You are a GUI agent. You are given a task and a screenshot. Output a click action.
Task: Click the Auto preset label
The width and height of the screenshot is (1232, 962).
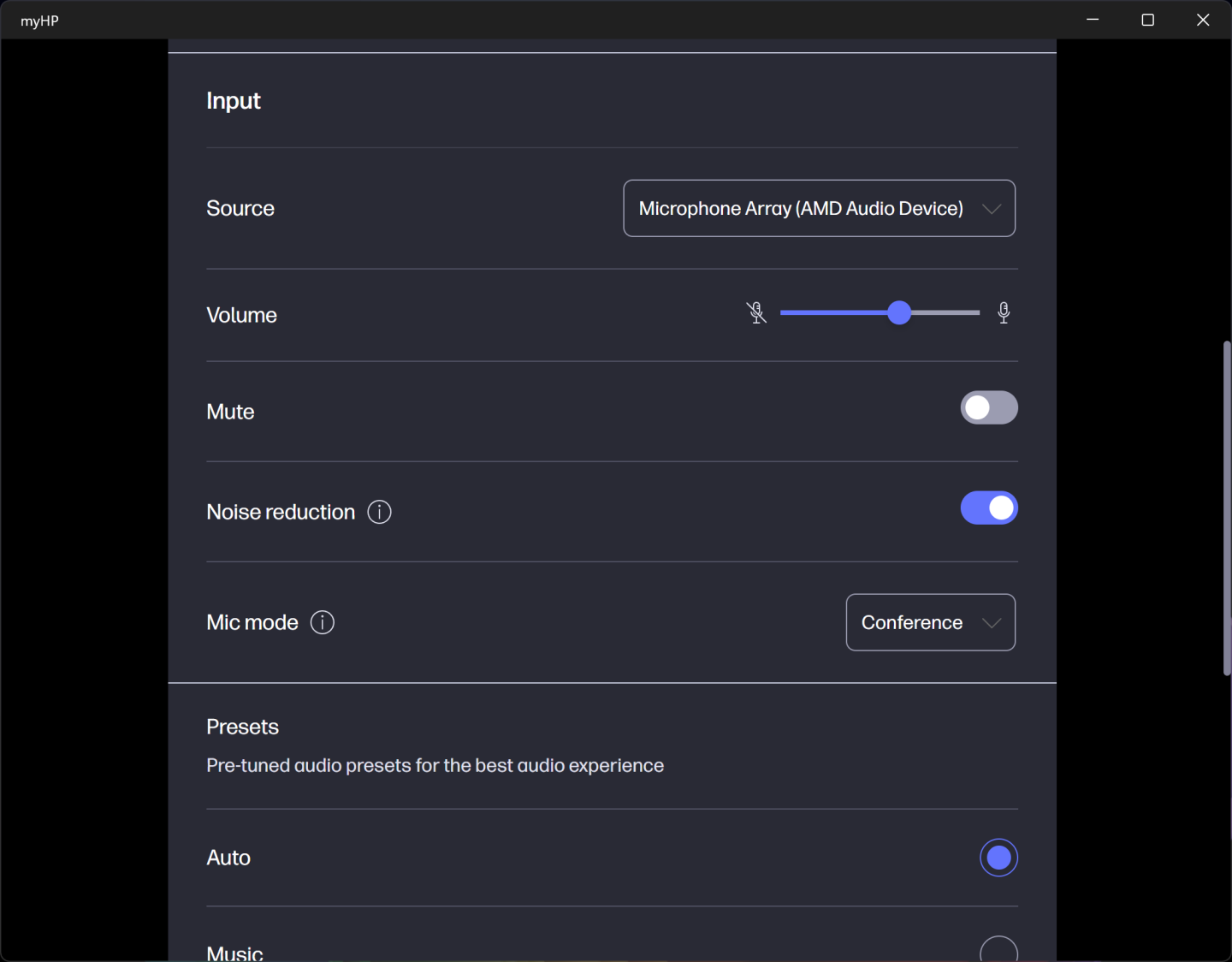pos(228,858)
